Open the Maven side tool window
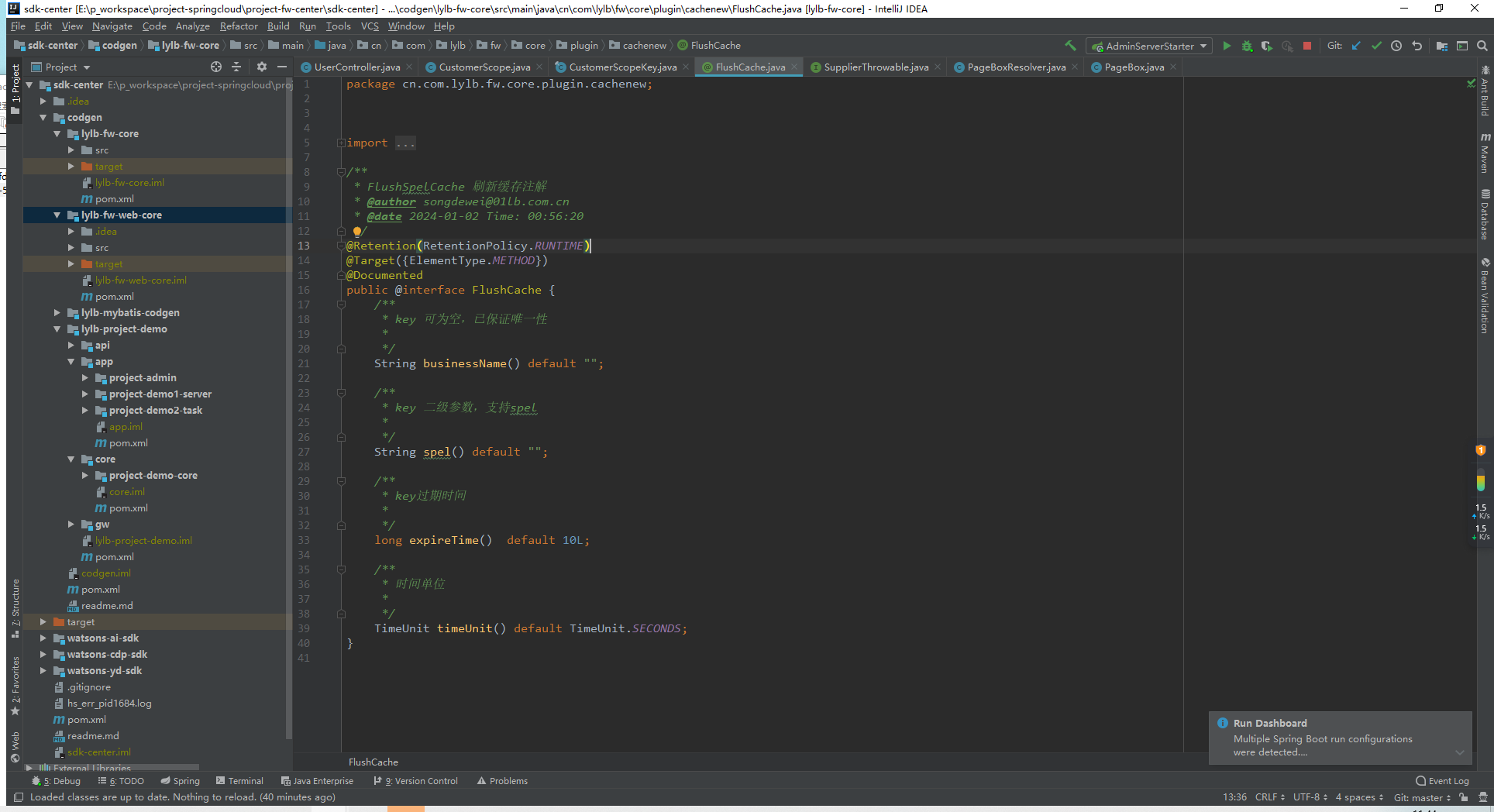The height and width of the screenshot is (812, 1494). [1485, 152]
